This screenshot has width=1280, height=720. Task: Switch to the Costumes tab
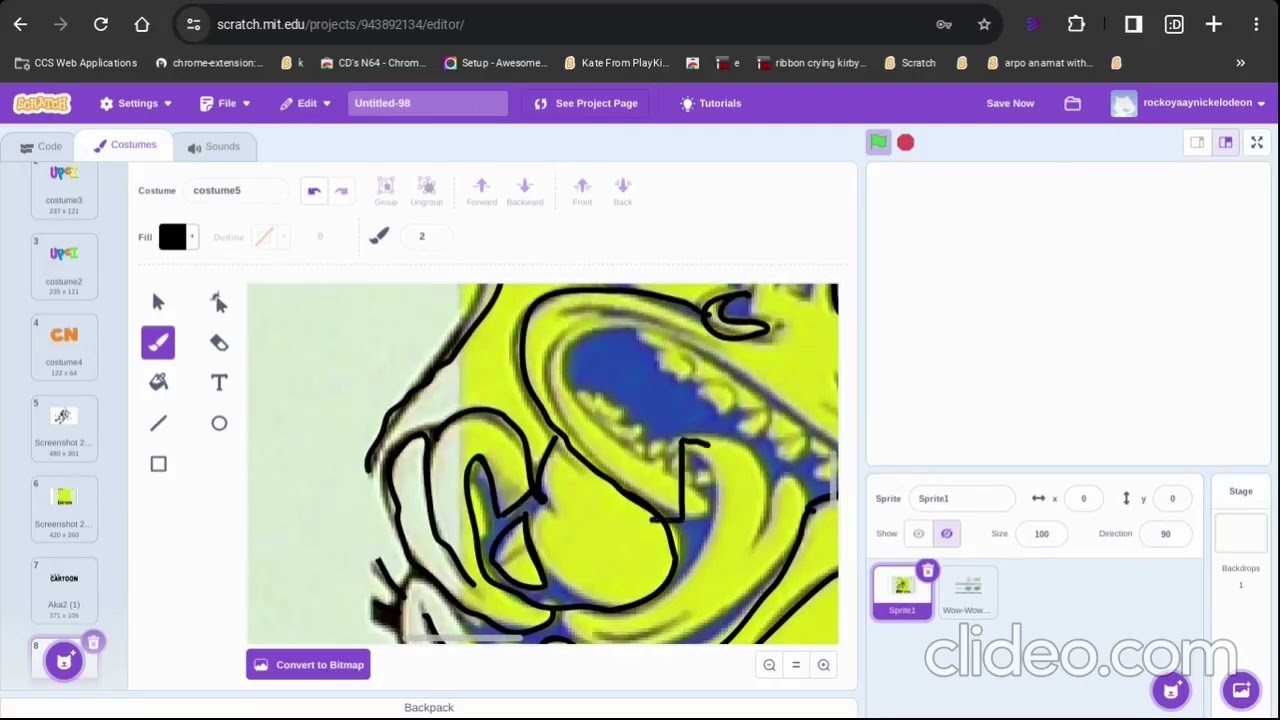coord(125,145)
